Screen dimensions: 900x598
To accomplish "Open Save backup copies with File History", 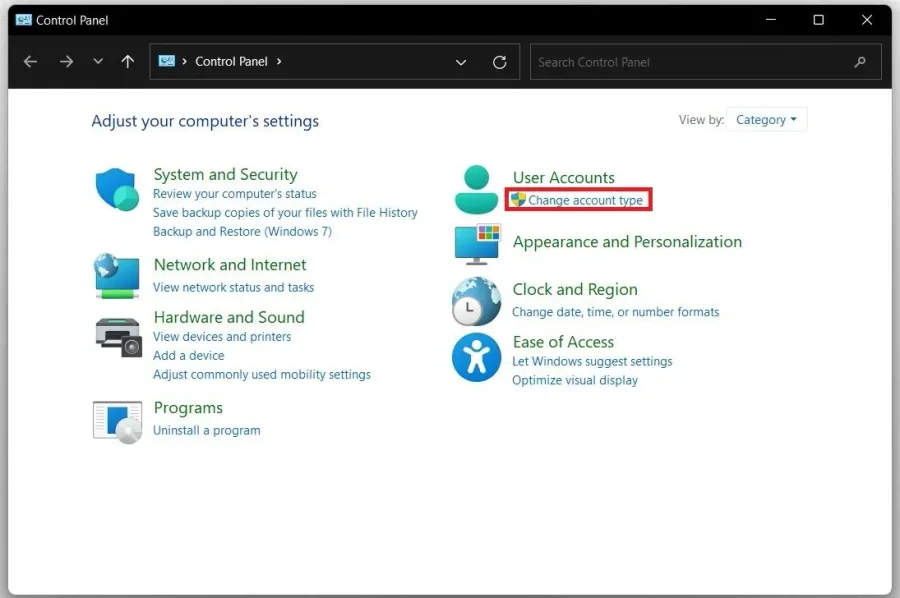I will [285, 212].
